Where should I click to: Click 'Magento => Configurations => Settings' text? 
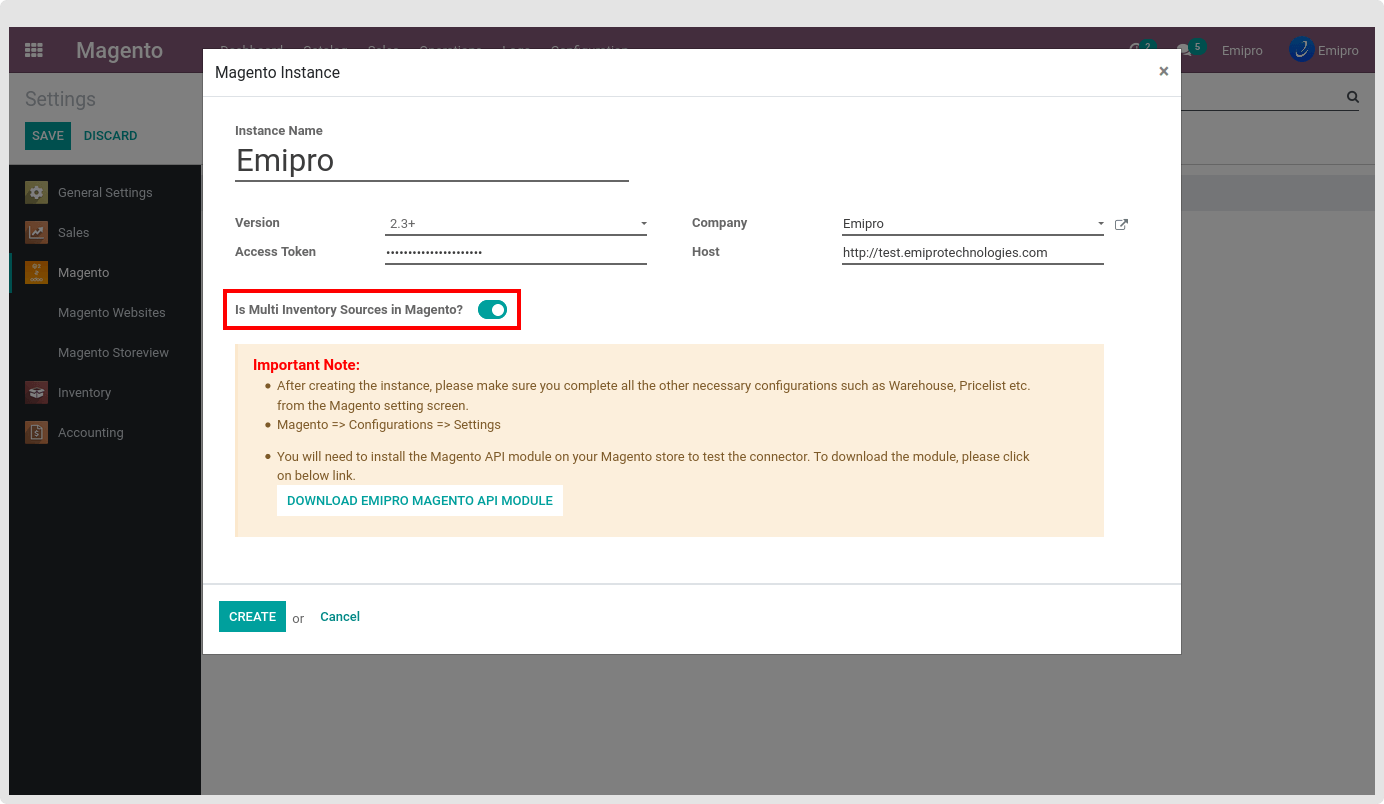coord(389,425)
